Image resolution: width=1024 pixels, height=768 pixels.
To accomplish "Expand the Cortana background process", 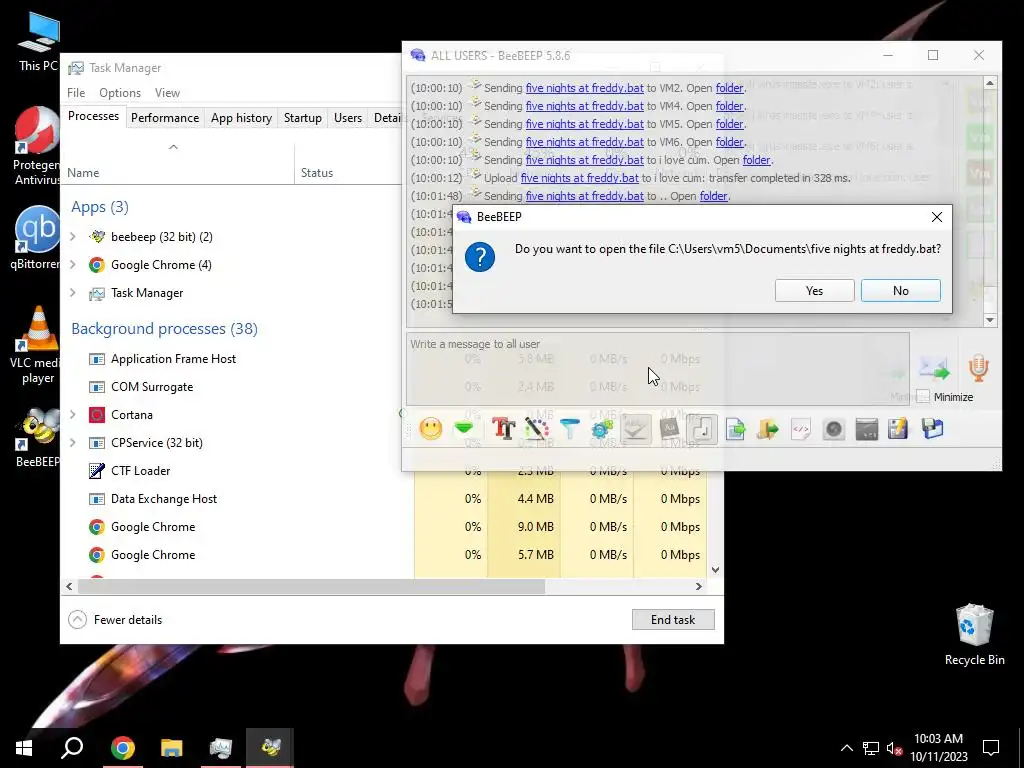I will coord(73,415).
